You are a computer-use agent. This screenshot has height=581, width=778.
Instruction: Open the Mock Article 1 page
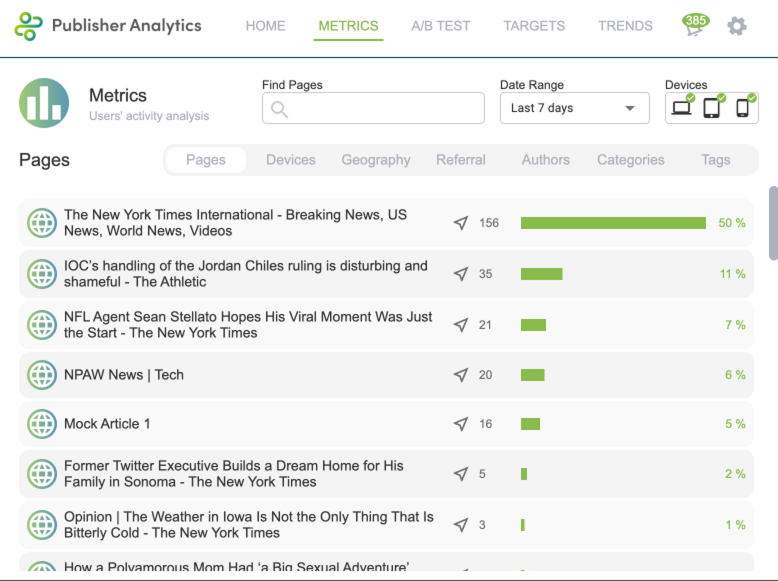(x=107, y=424)
